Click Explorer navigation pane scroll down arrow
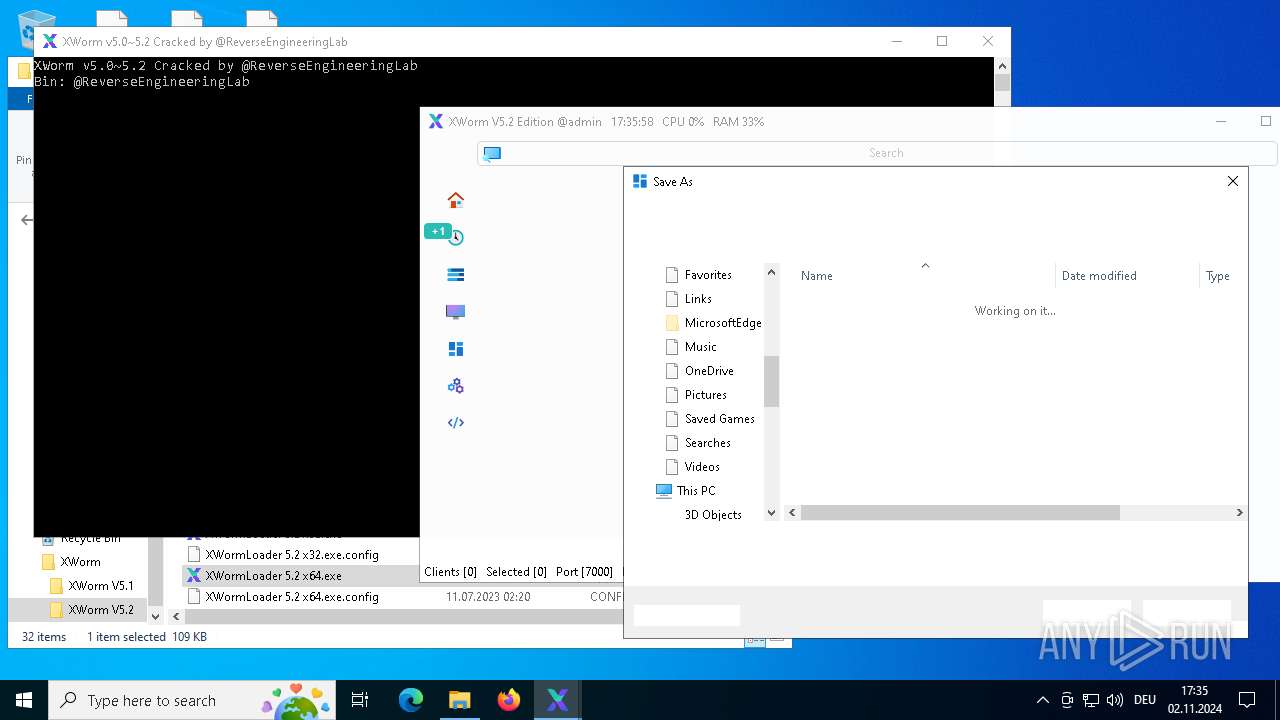Screen dimensions: 1280x720 pos(155,617)
